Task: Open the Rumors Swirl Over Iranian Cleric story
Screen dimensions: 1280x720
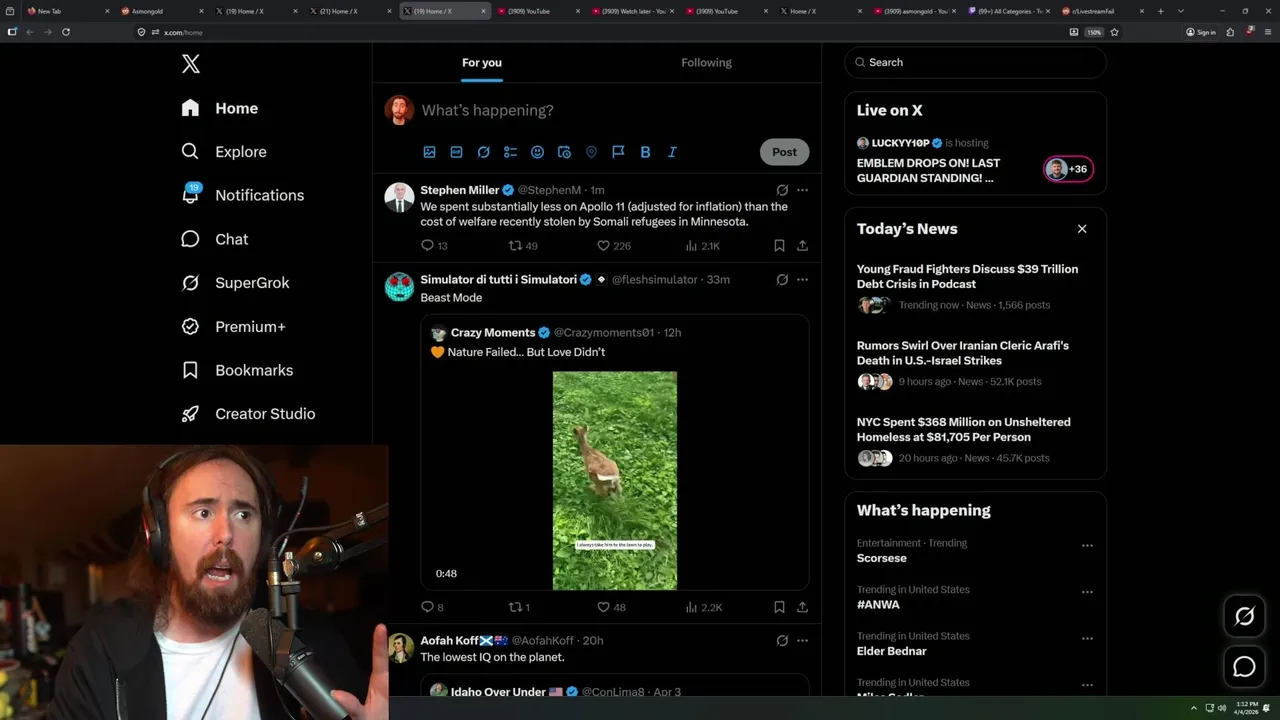Action: pyautogui.click(x=975, y=365)
